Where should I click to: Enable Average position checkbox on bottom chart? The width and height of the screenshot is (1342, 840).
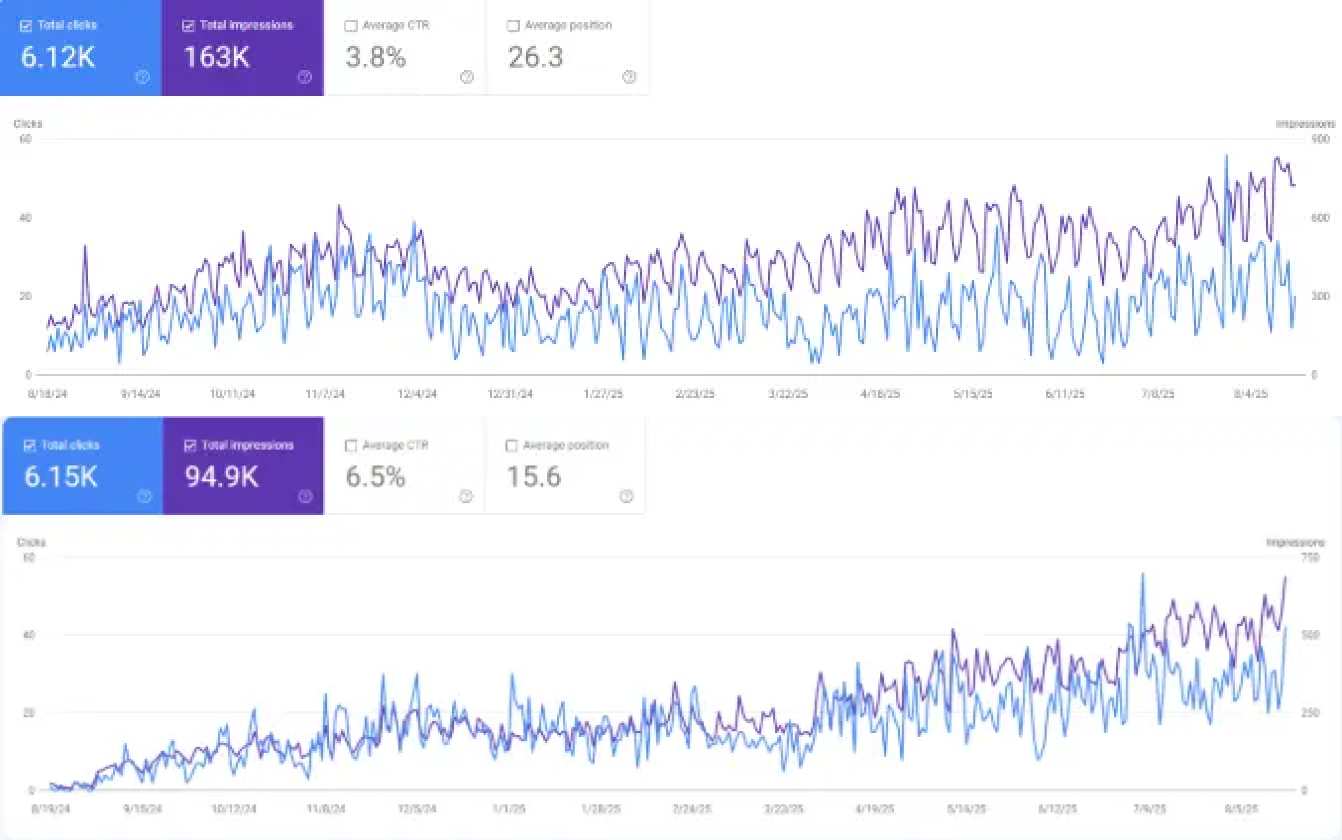pos(513,445)
